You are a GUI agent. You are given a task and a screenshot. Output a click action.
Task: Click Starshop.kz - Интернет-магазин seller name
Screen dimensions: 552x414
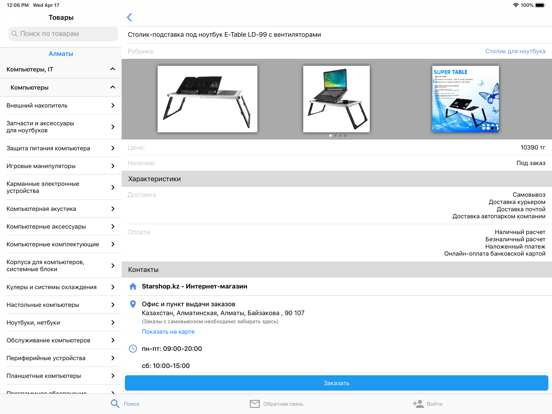pos(194,287)
